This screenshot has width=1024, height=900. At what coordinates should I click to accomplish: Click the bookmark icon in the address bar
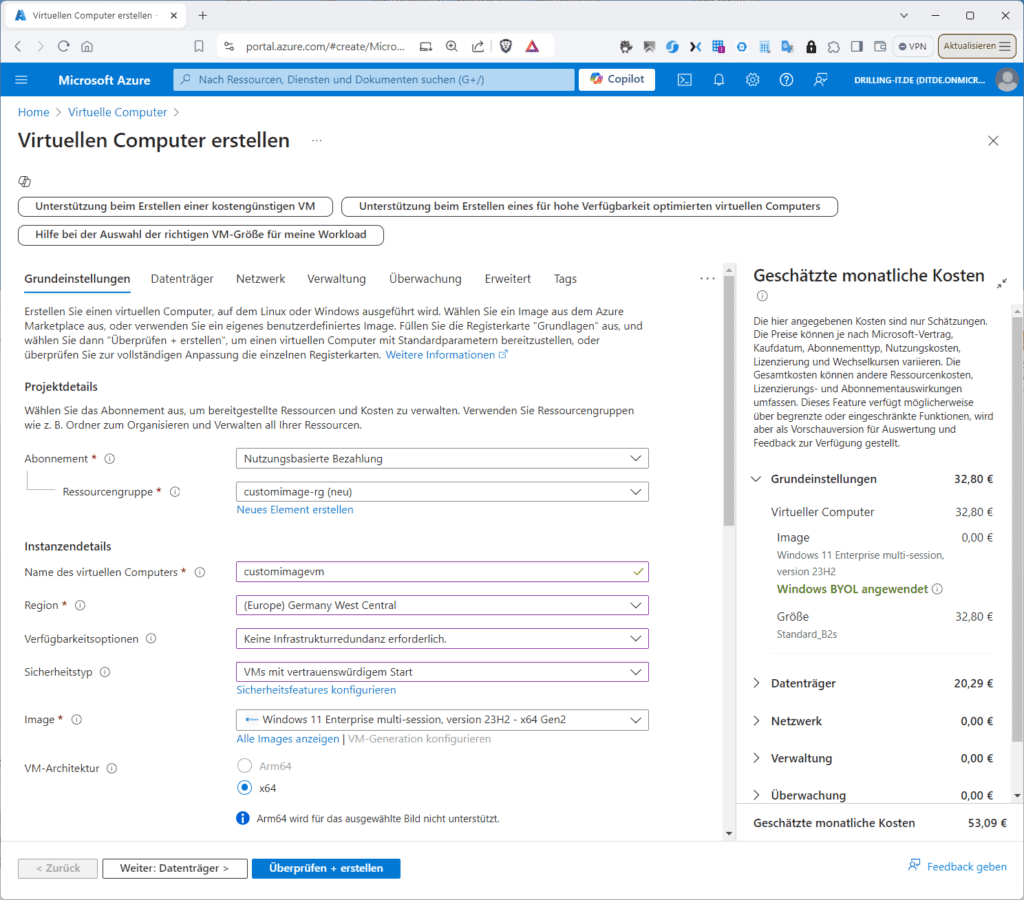pos(199,46)
